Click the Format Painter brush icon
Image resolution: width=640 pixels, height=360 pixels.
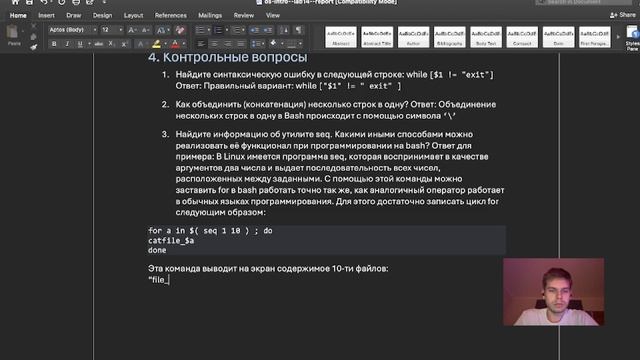coord(33,47)
